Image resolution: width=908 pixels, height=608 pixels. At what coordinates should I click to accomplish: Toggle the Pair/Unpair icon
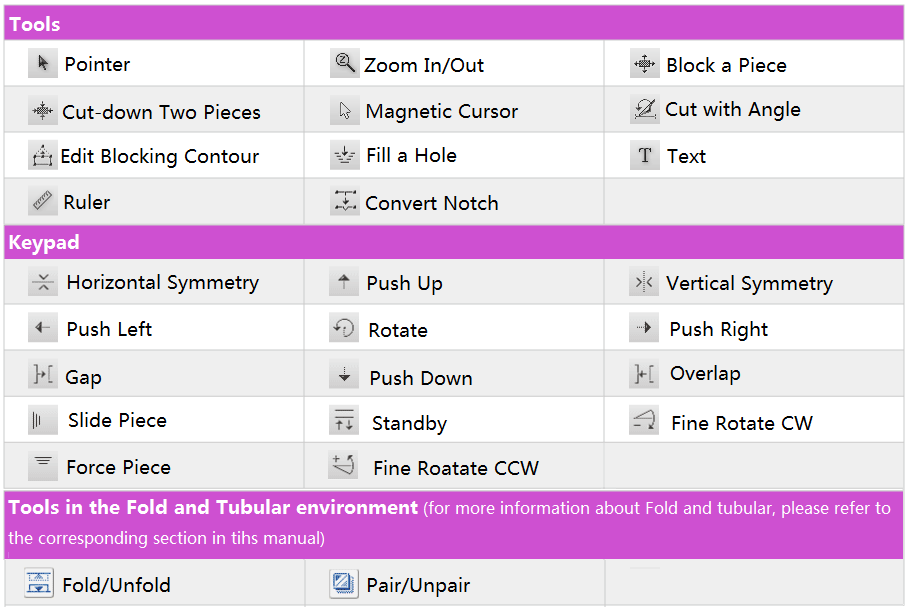(344, 584)
